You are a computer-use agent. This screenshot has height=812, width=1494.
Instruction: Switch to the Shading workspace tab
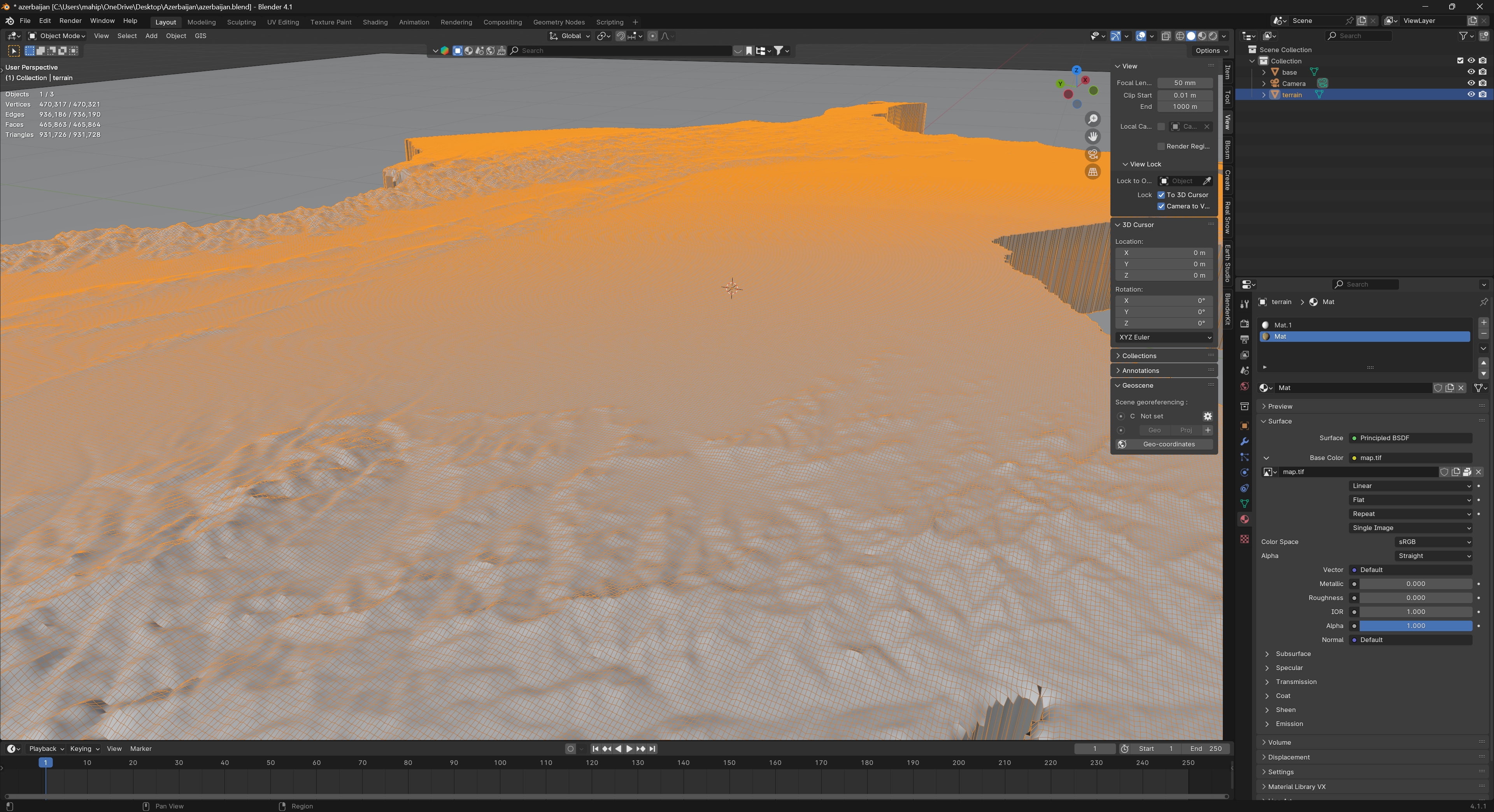coord(375,22)
